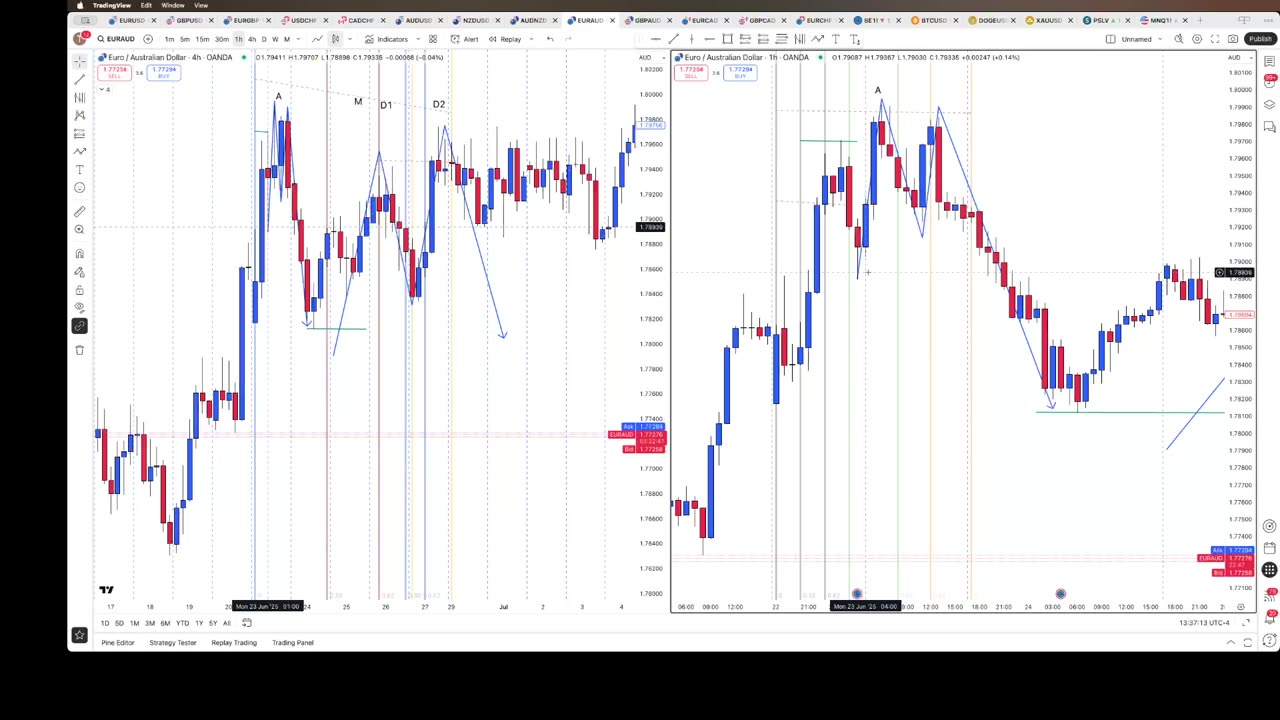Screen dimensions: 1280x720
Task: Take a chart snapshot with camera icon
Action: click(1233, 39)
